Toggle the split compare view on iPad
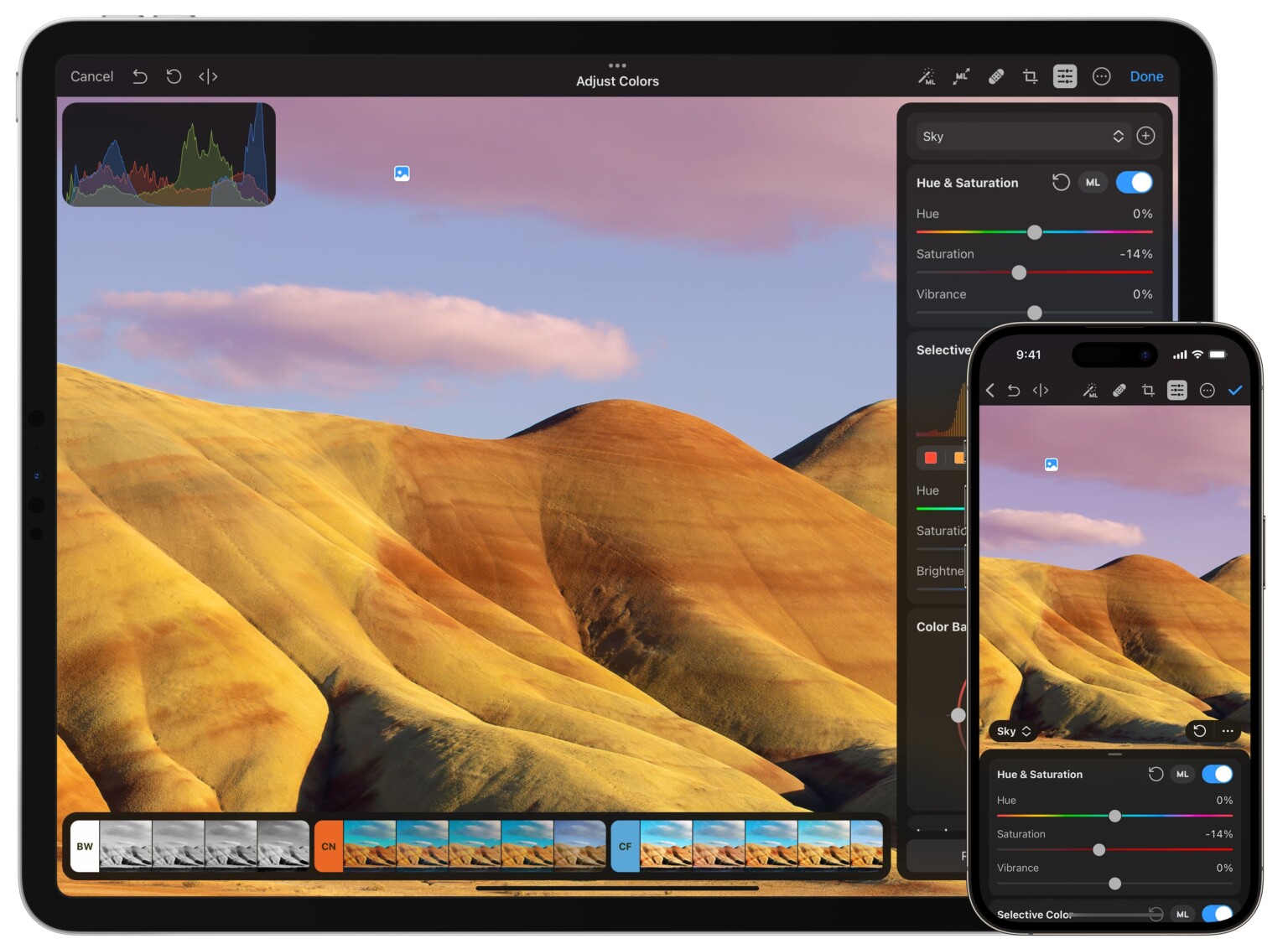This screenshot has height=949, width=1288. 208,76
